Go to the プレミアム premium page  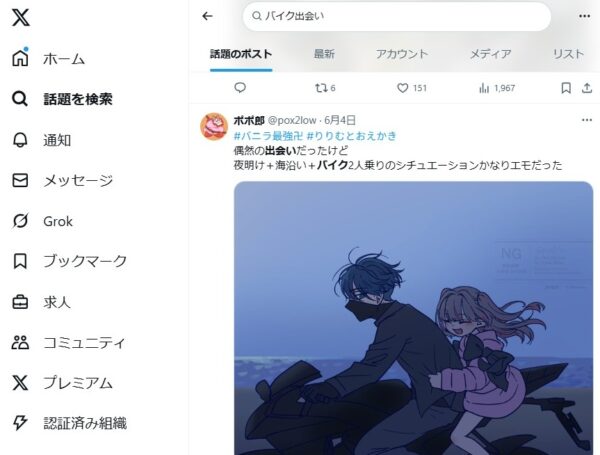coord(62,383)
